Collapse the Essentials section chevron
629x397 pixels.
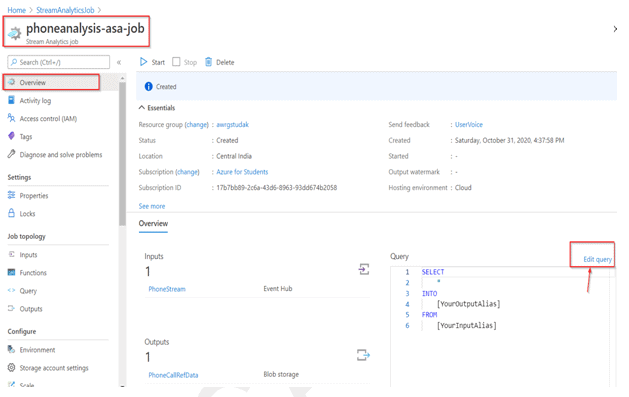tap(142, 107)
